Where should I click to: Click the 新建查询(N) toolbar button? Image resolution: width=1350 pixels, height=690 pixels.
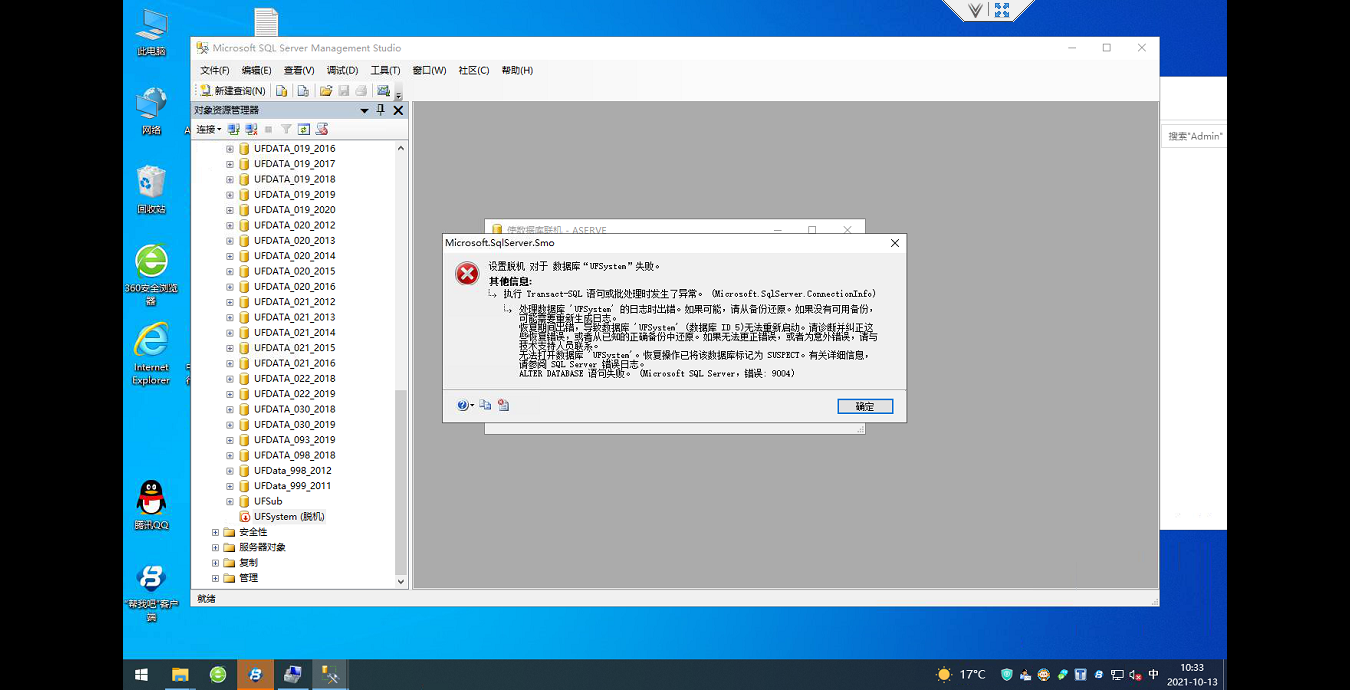tap(232, 91)
